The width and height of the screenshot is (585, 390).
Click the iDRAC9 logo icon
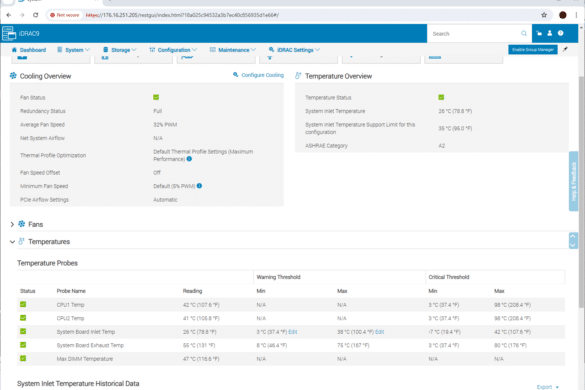(x=9, y=34)
